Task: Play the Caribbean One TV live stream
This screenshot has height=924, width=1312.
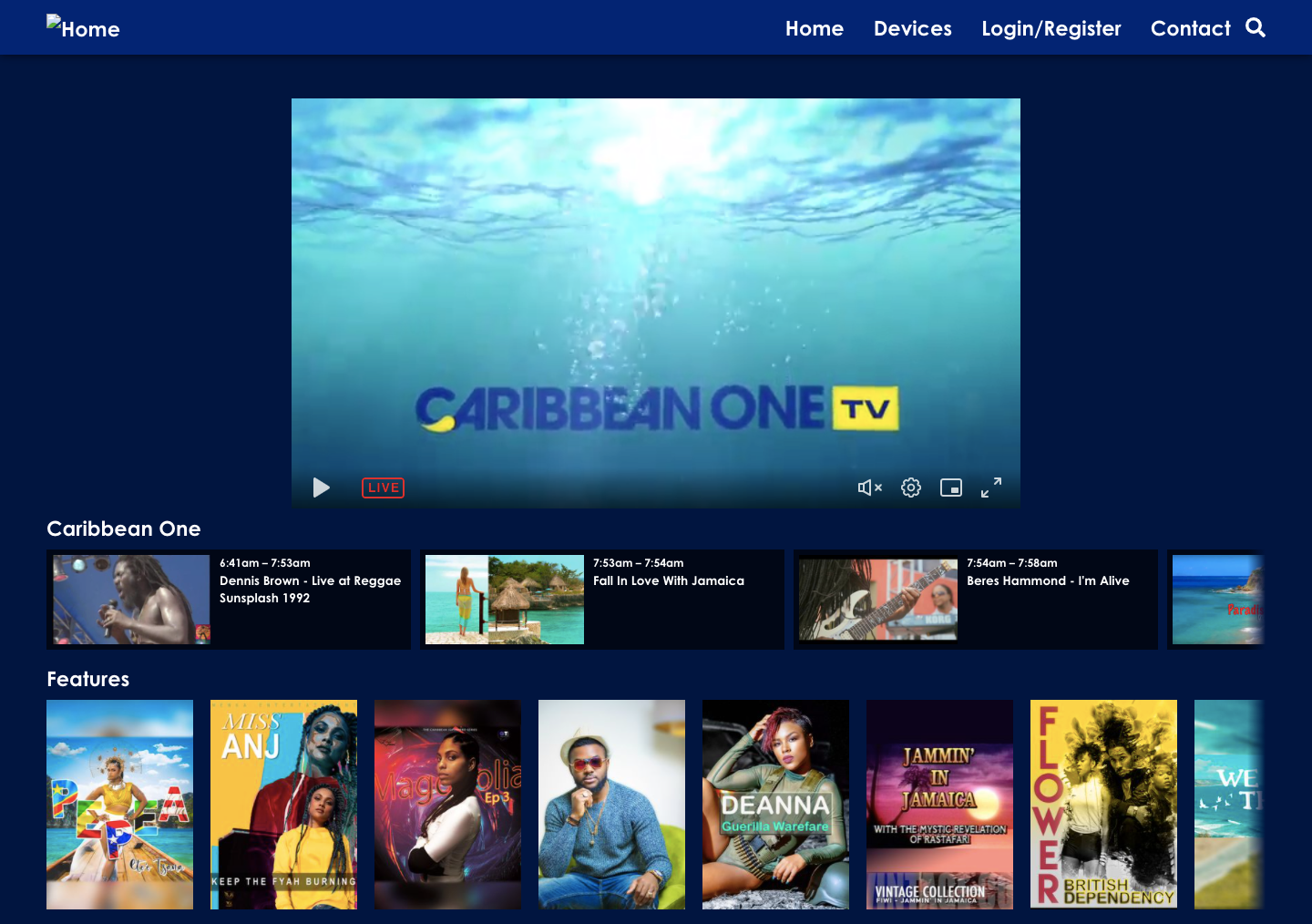Action: (321, 488)
